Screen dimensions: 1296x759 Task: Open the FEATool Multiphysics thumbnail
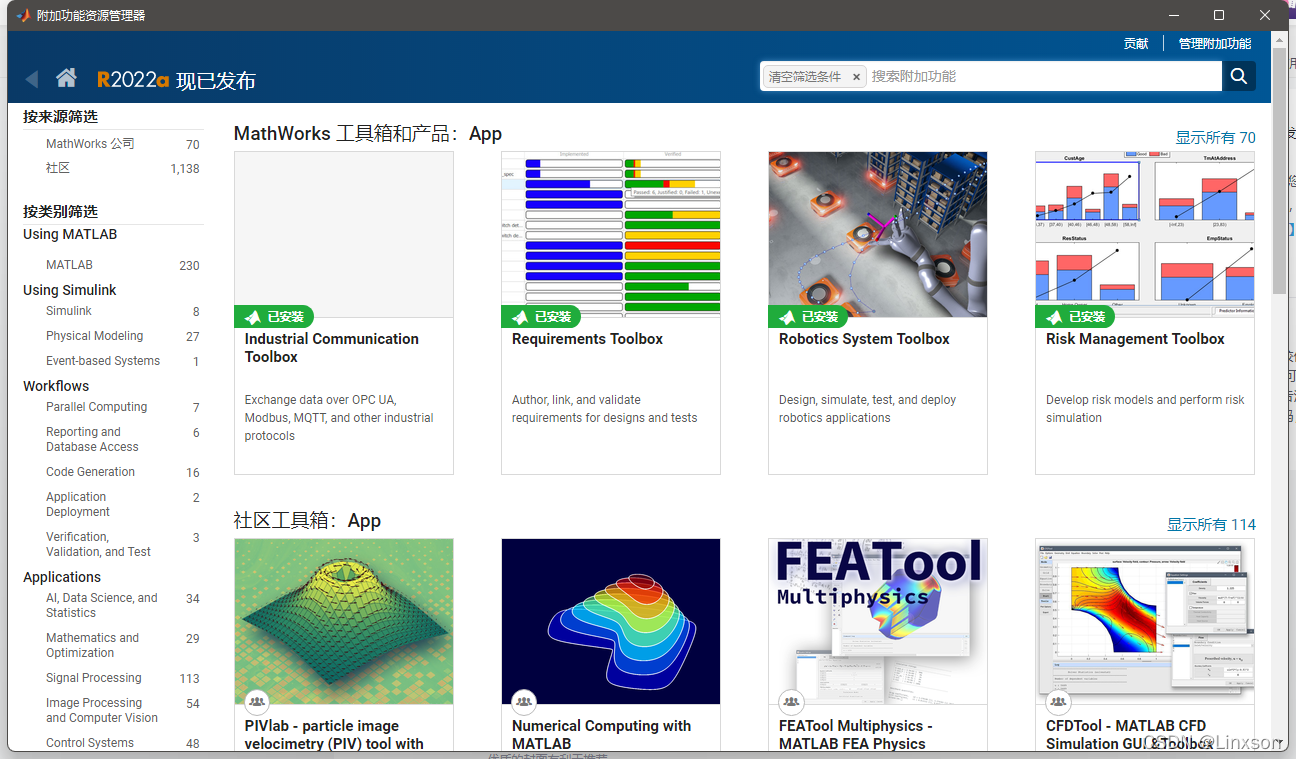[x=878, y=621]
